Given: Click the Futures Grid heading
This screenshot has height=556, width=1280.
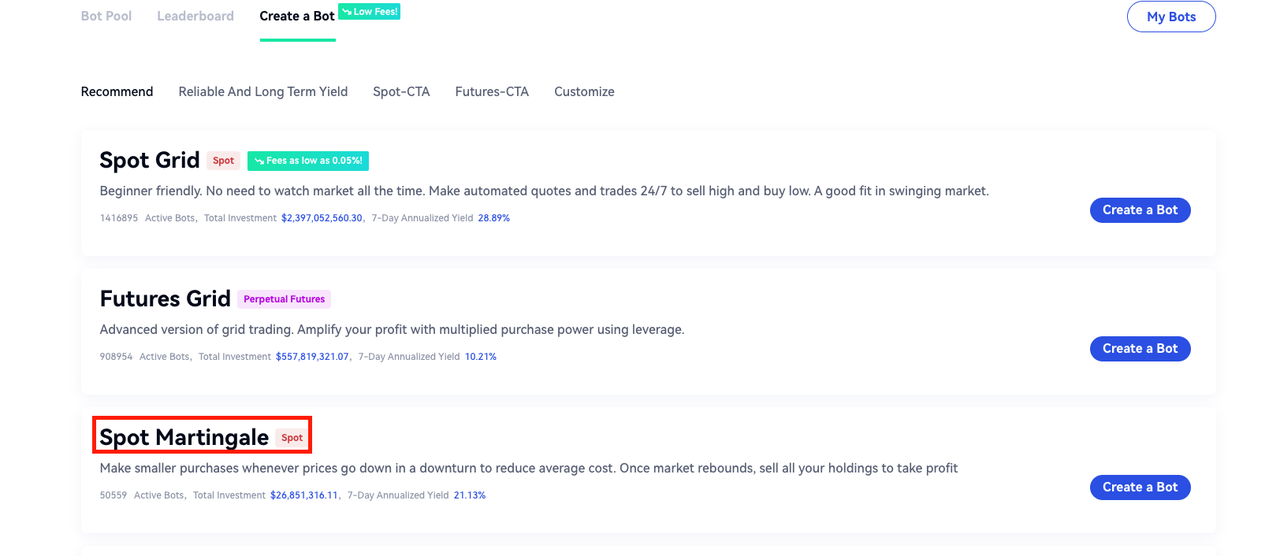Looking at the screenshot, I should tap(165, 299).
